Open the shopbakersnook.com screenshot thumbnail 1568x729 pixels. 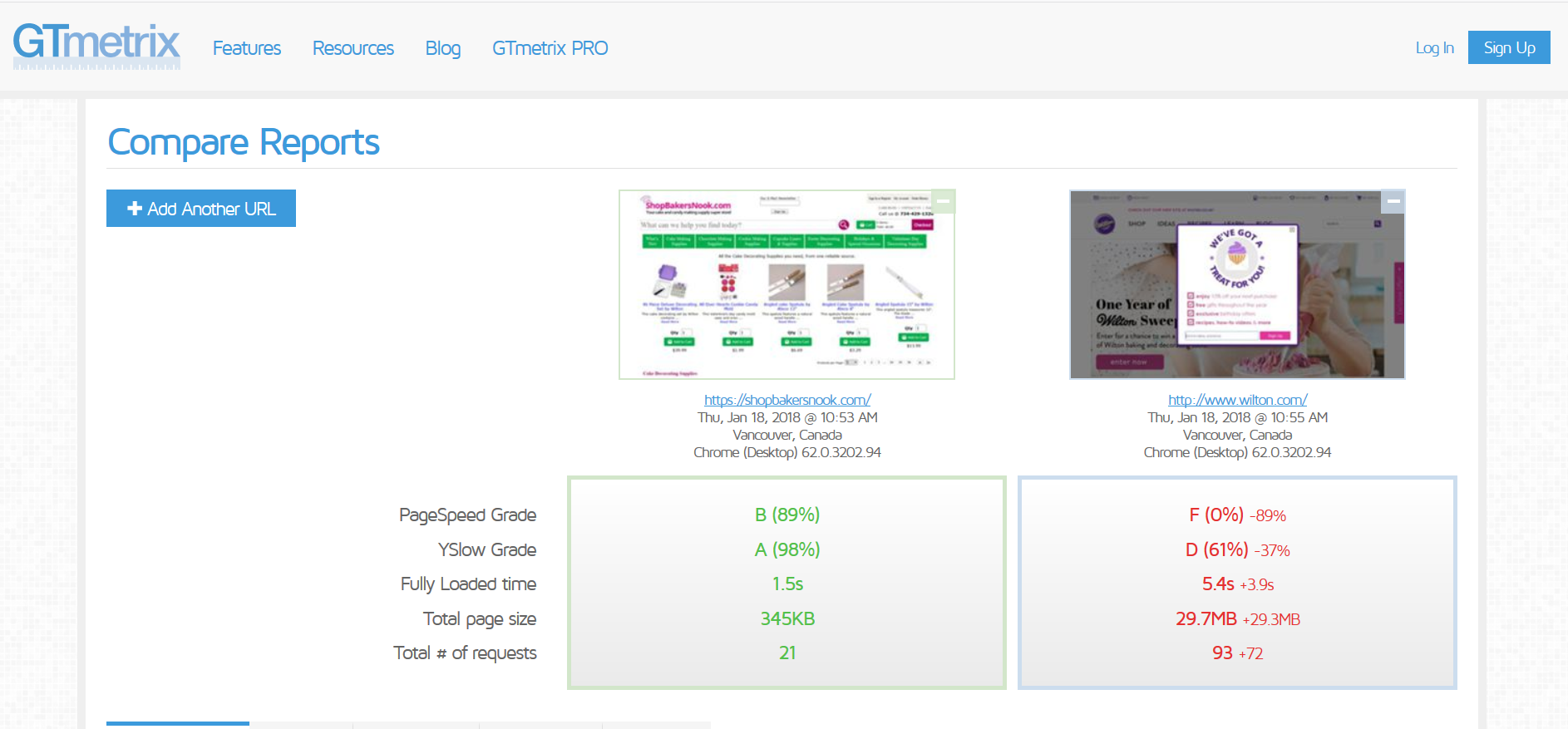tap(786, 285)
